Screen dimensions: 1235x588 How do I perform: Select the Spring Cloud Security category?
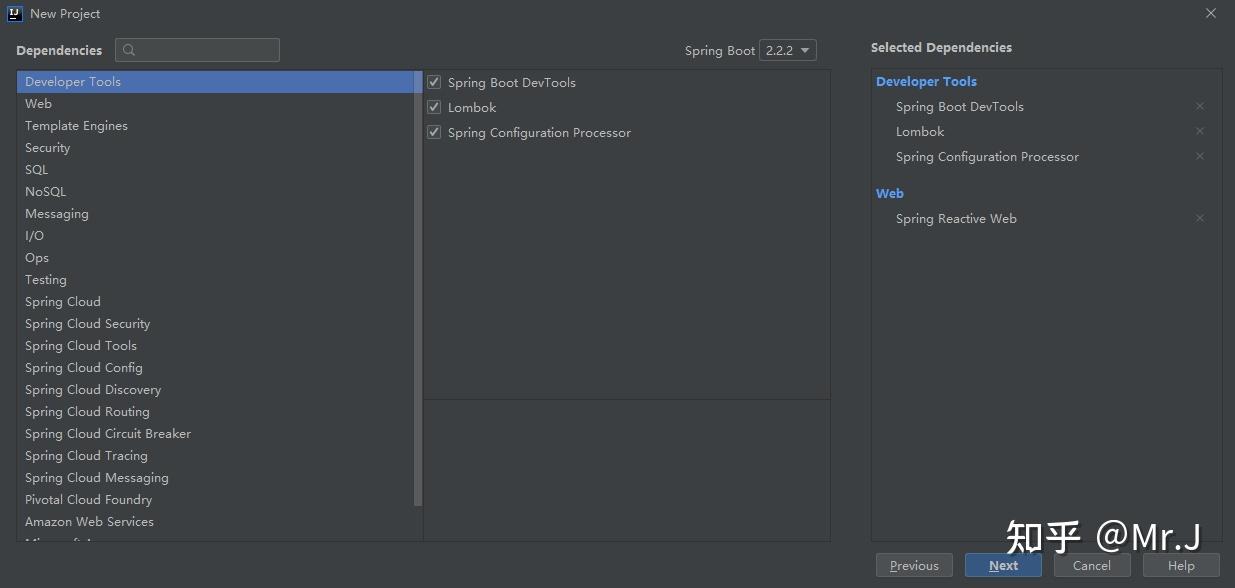coord(87,323)
